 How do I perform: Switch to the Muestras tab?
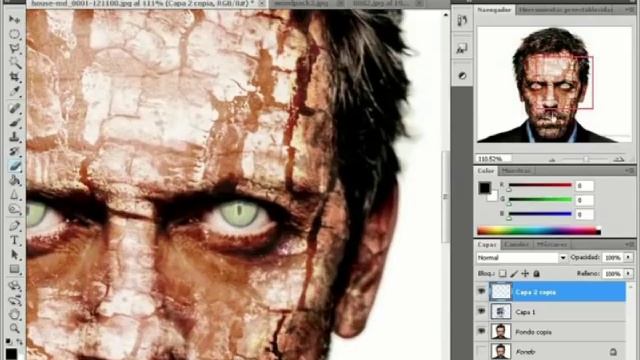[x=516, y=171]
